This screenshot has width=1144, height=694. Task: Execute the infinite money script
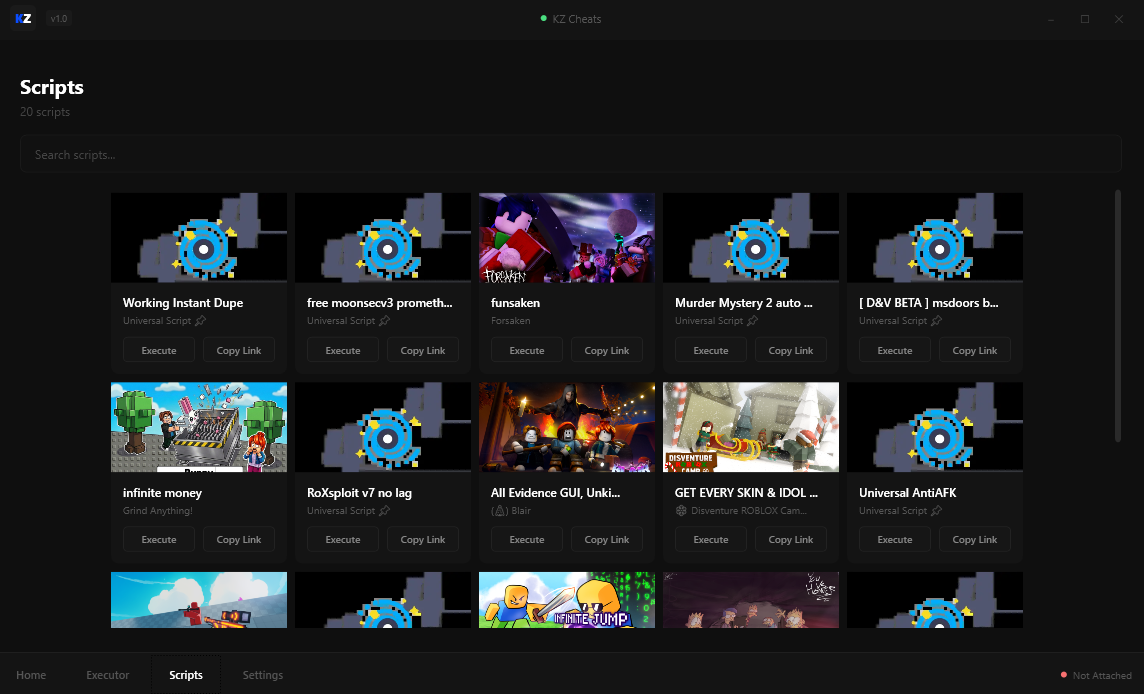pyautogui.click(x=159, y=539)
